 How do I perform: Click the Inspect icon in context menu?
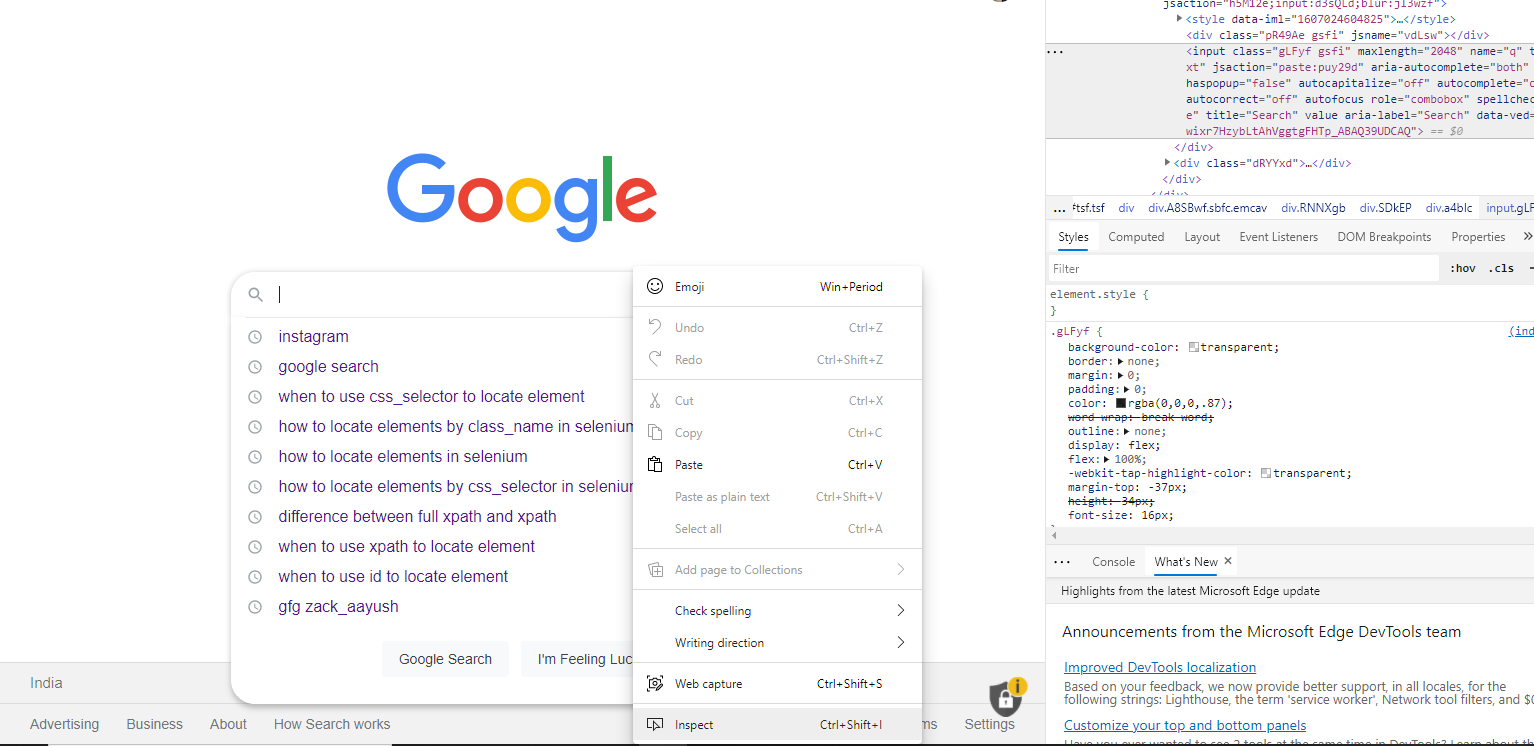pyautogui.click(x=655, y=725)
